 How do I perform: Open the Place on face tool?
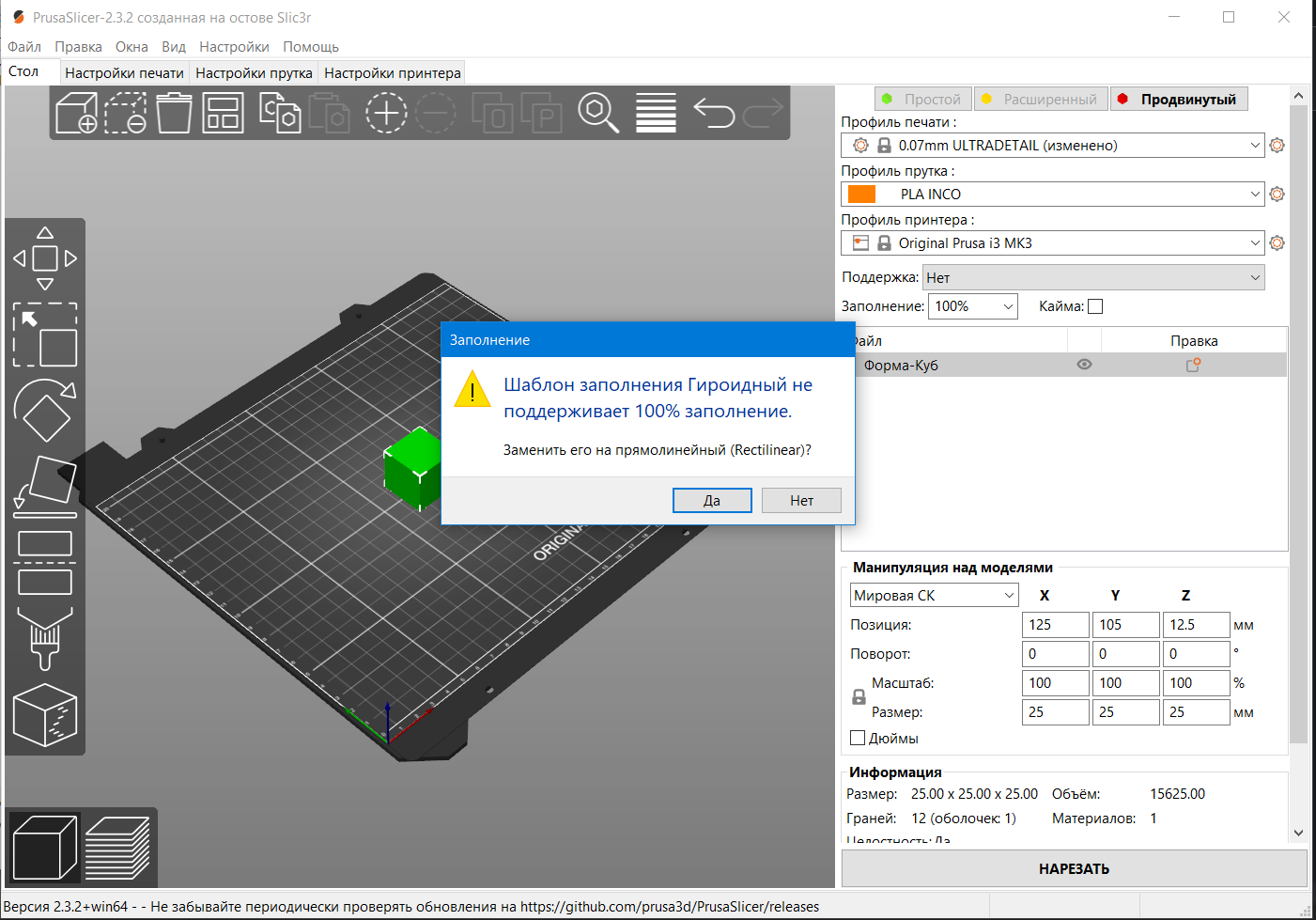[44, 481]
